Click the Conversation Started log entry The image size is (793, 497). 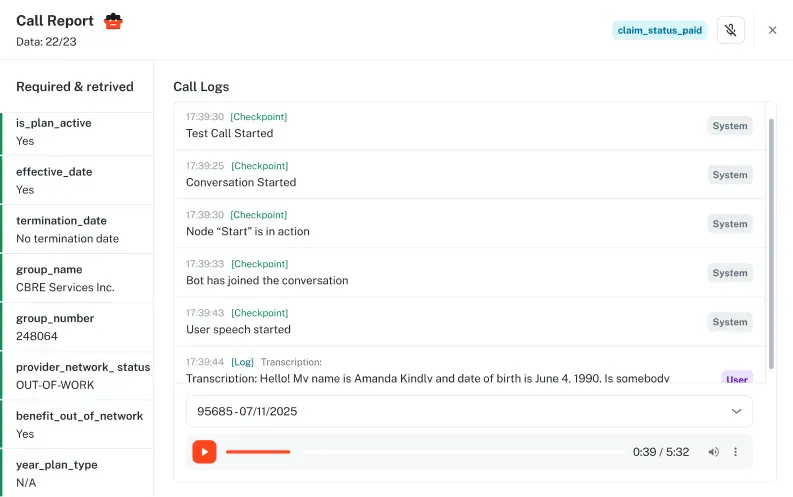[x=469, y=174]
